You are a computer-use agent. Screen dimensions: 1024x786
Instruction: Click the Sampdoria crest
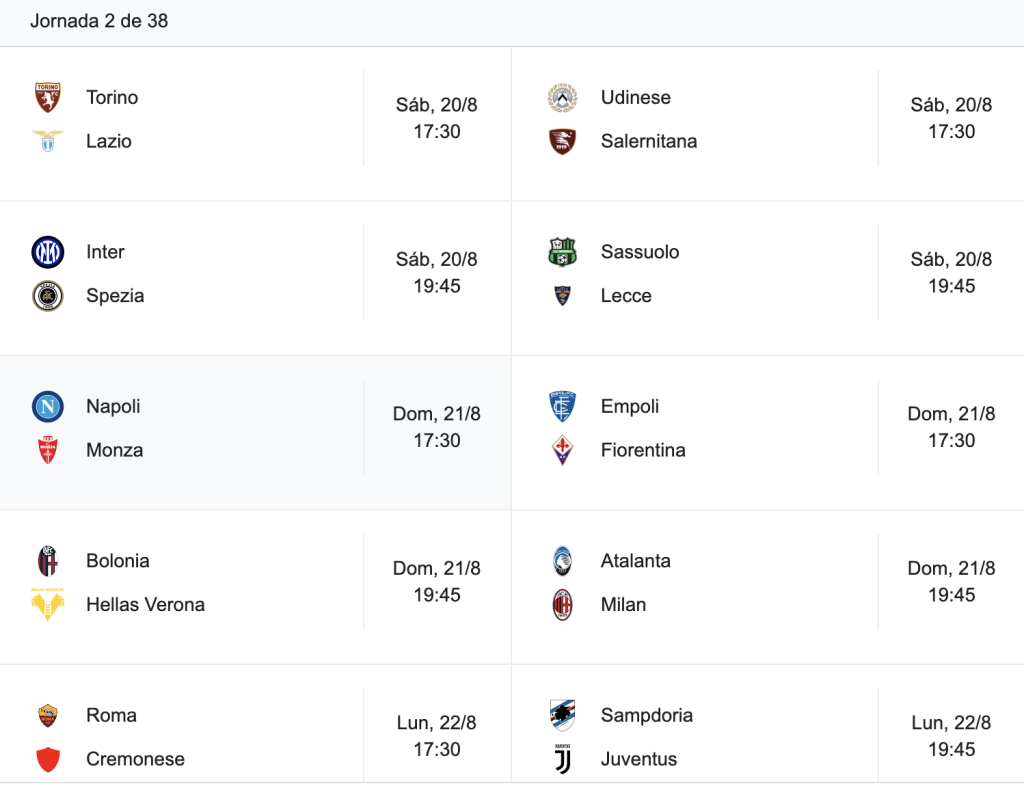tap(562, 715)
